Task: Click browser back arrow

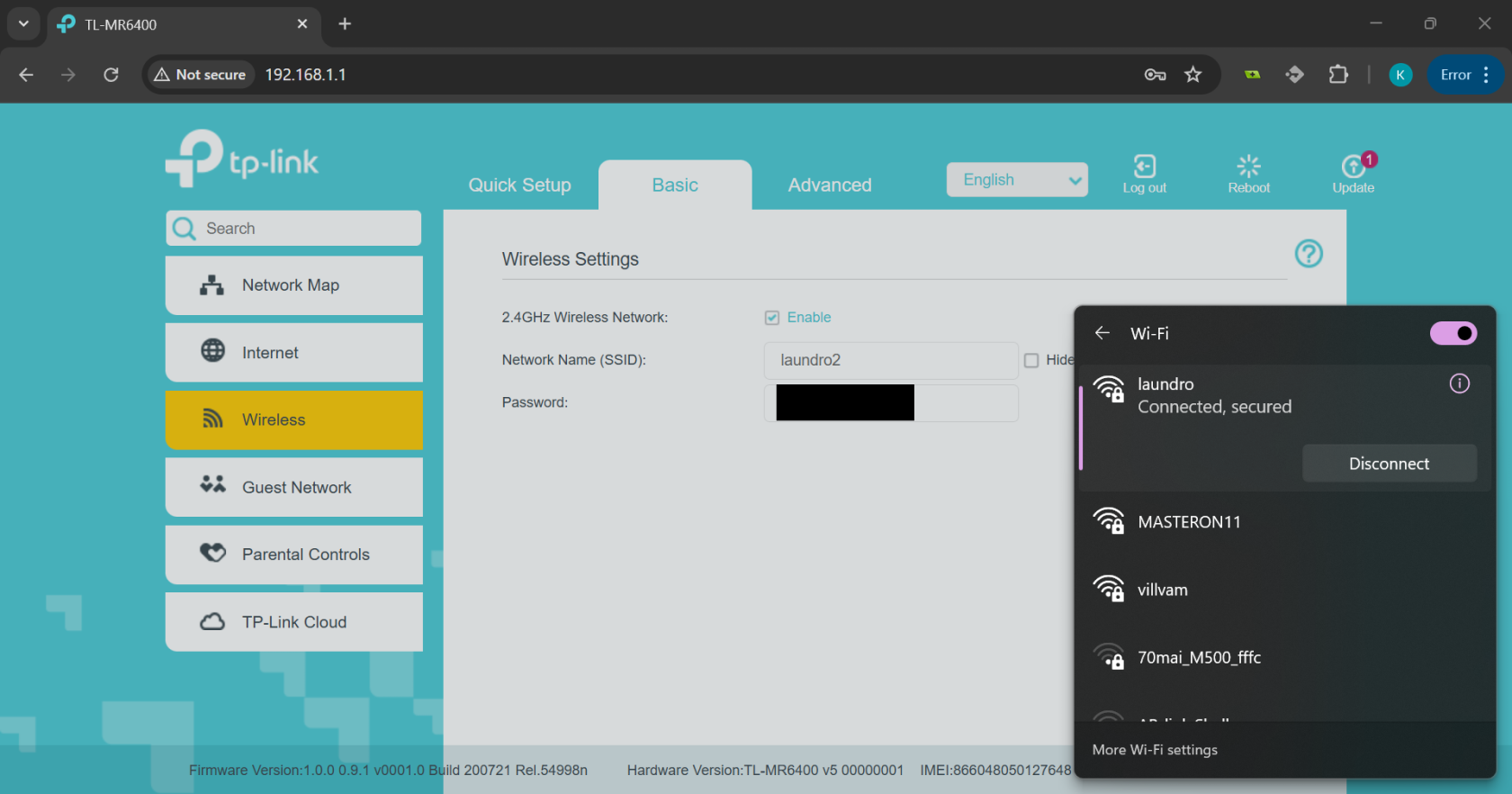Action: [x=26, y=75]
